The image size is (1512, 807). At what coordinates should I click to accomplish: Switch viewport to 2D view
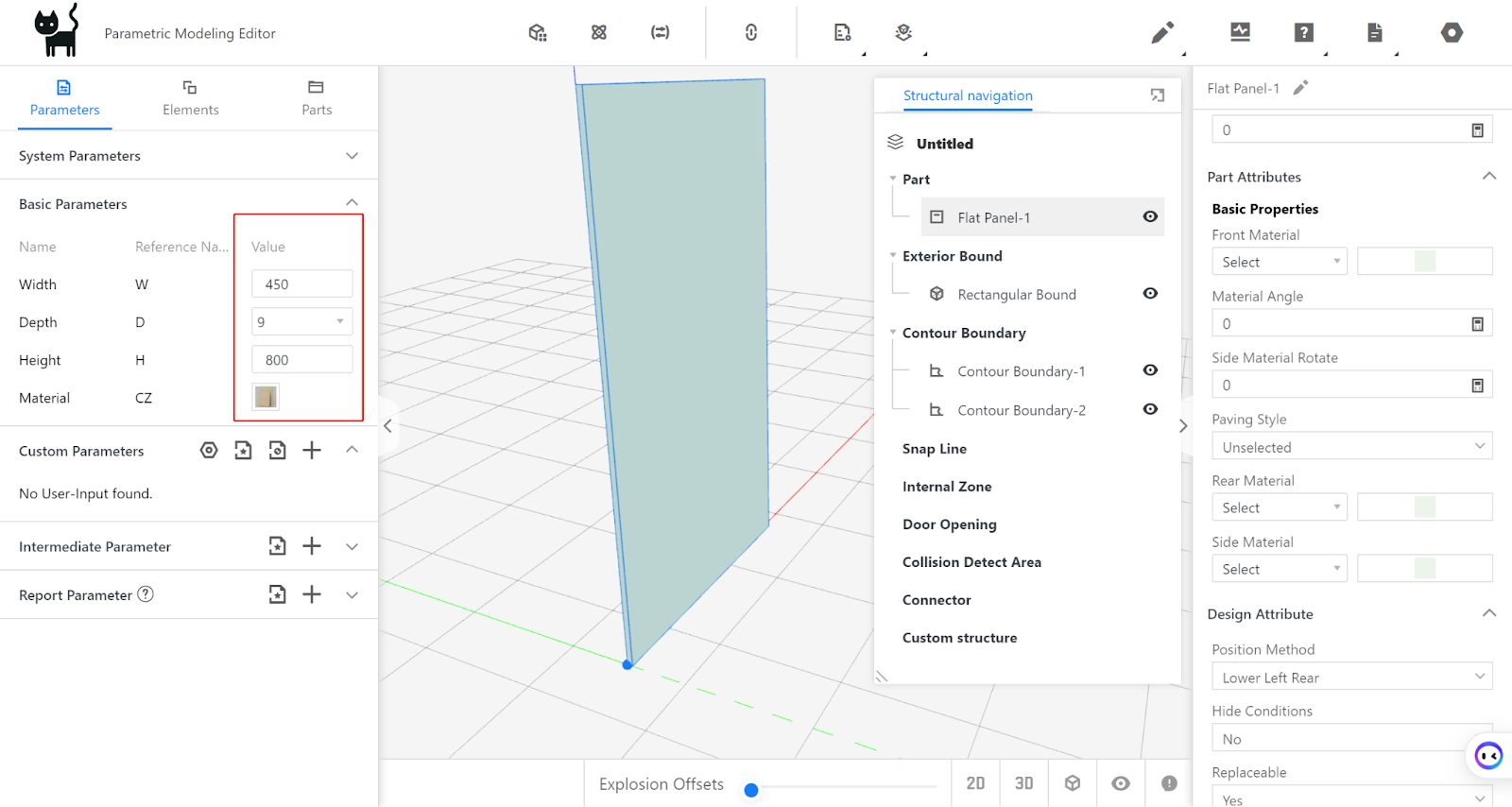point(975,783)
